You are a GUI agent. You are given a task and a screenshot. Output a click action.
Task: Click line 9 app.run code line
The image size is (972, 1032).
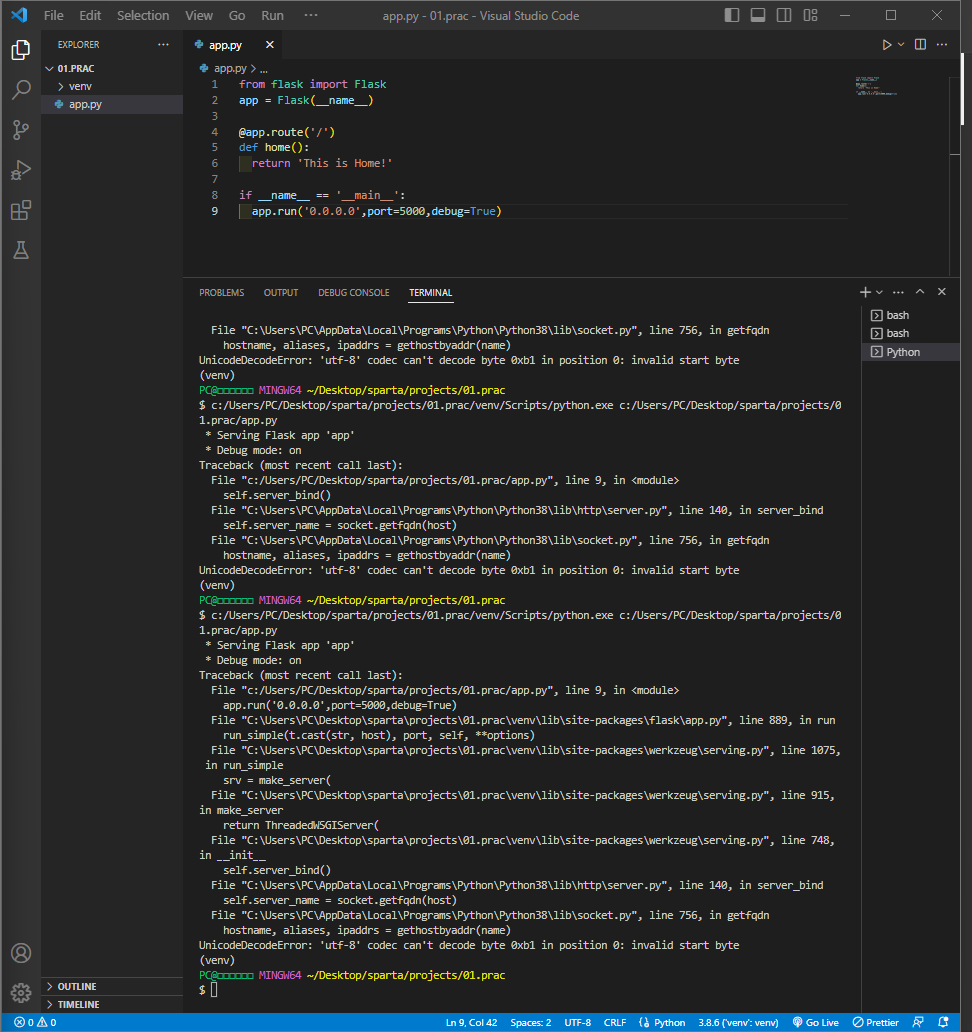tap(376, 211)
